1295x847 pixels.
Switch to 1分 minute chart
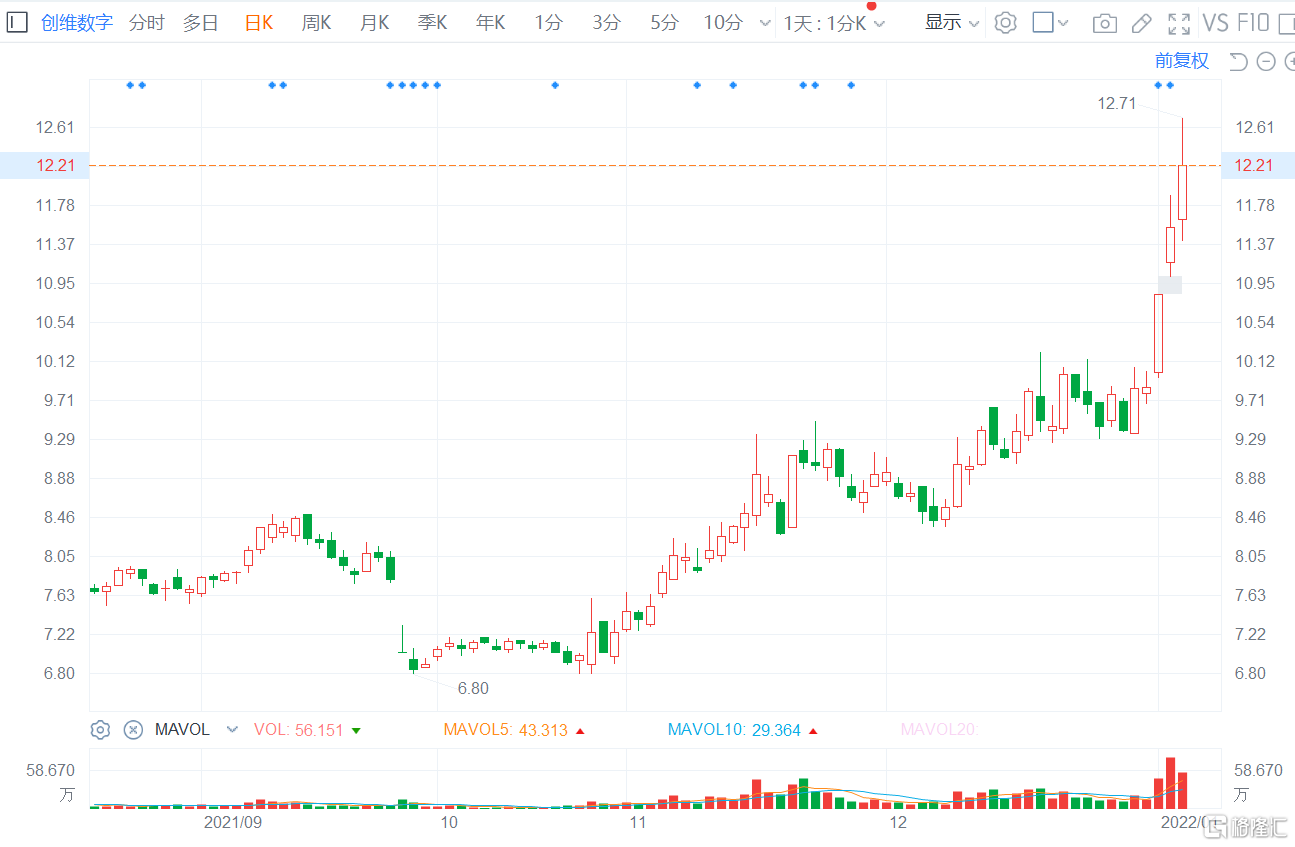[x=548, y=22]
